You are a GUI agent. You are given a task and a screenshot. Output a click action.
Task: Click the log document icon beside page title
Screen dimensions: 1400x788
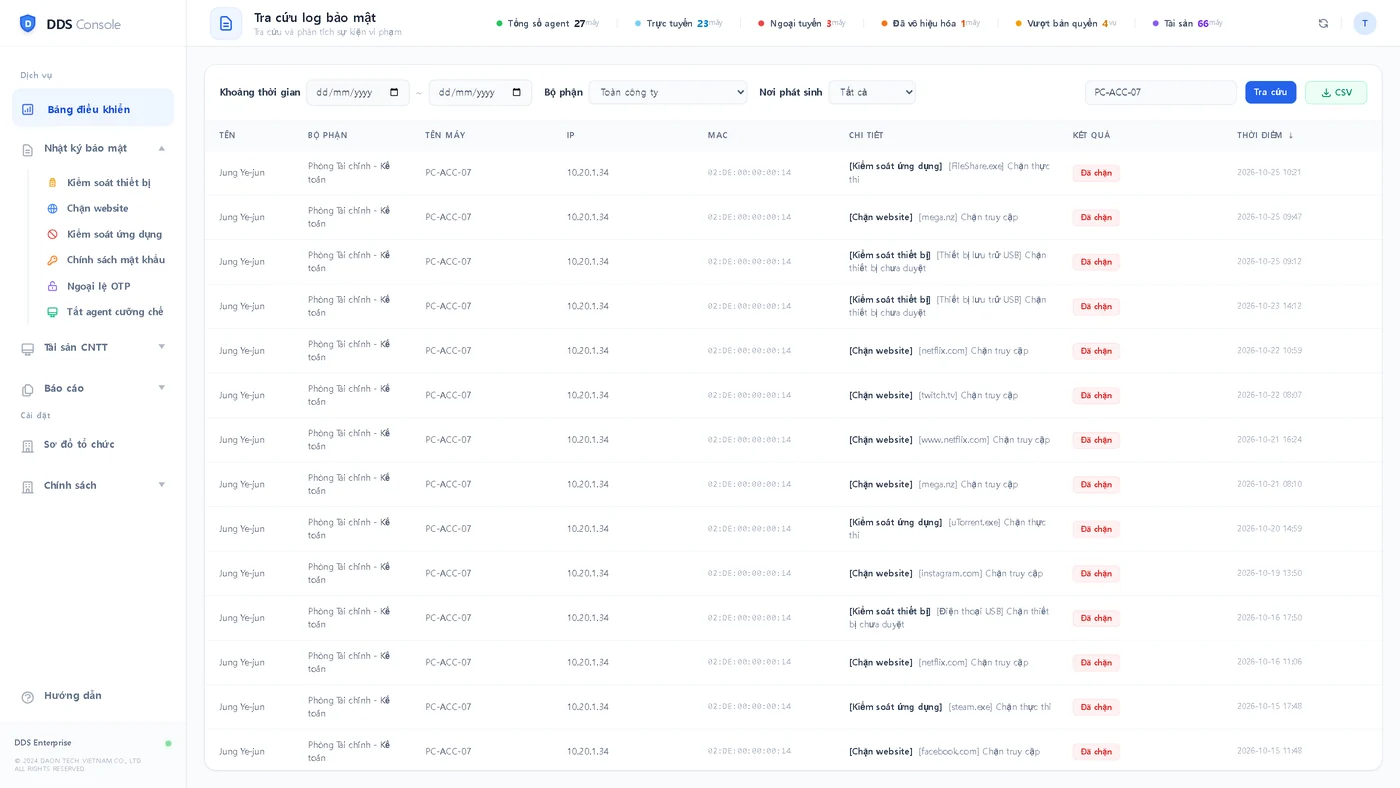pos(226,23)
